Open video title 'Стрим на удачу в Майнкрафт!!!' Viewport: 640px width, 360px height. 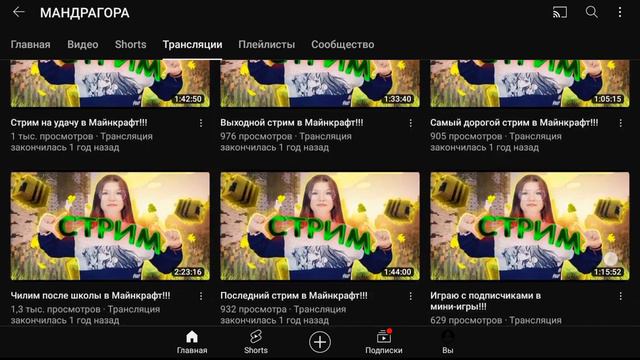(x=79, y=122)
